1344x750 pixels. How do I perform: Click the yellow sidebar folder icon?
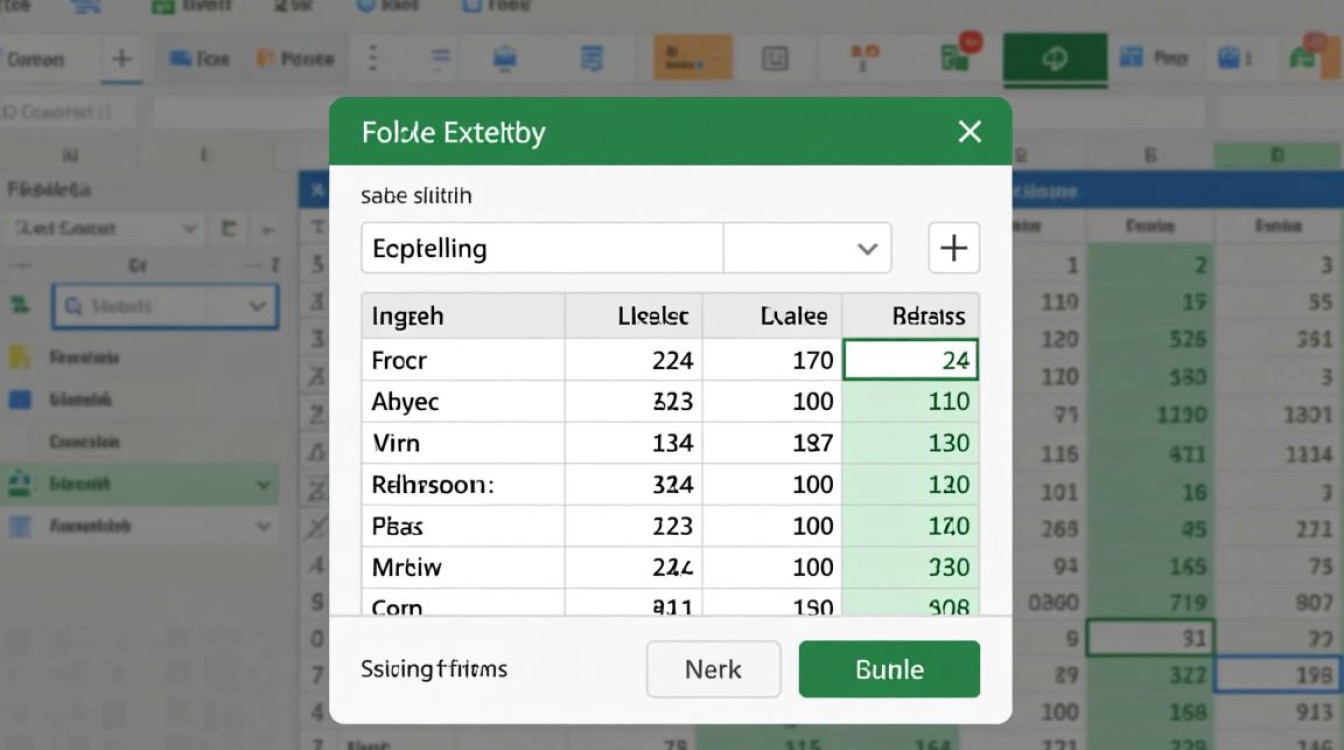coord(19,357)
